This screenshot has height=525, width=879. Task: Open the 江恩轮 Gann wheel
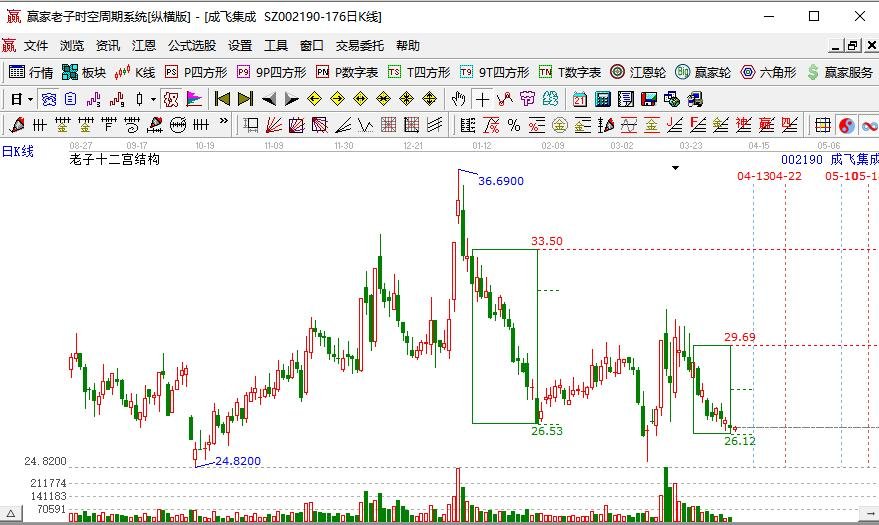coord(638,72)
